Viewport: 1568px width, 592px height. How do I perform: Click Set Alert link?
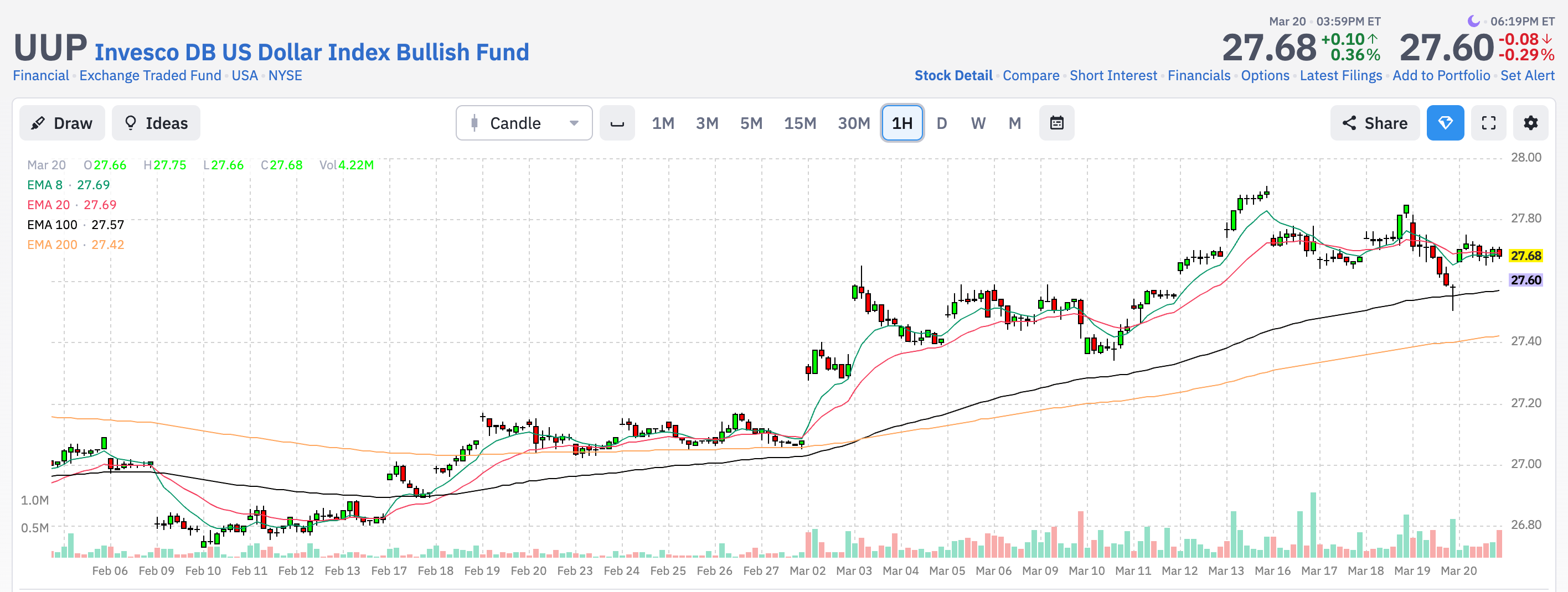tap(1527, 75)
